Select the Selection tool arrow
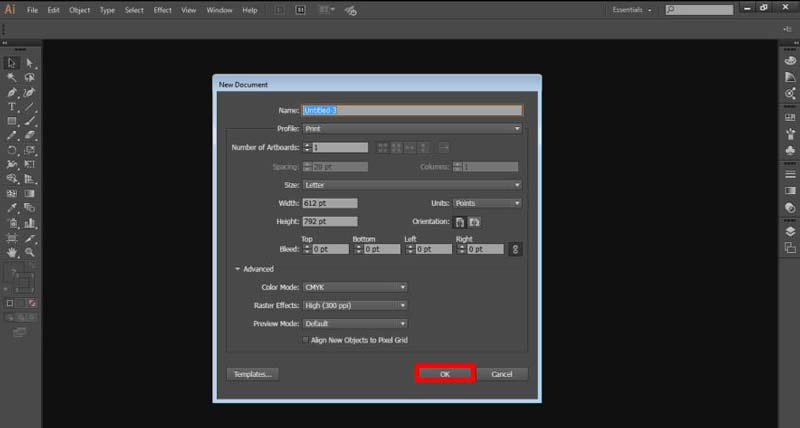This screenshot has width=800, height=428. click(x=12, y=63)
